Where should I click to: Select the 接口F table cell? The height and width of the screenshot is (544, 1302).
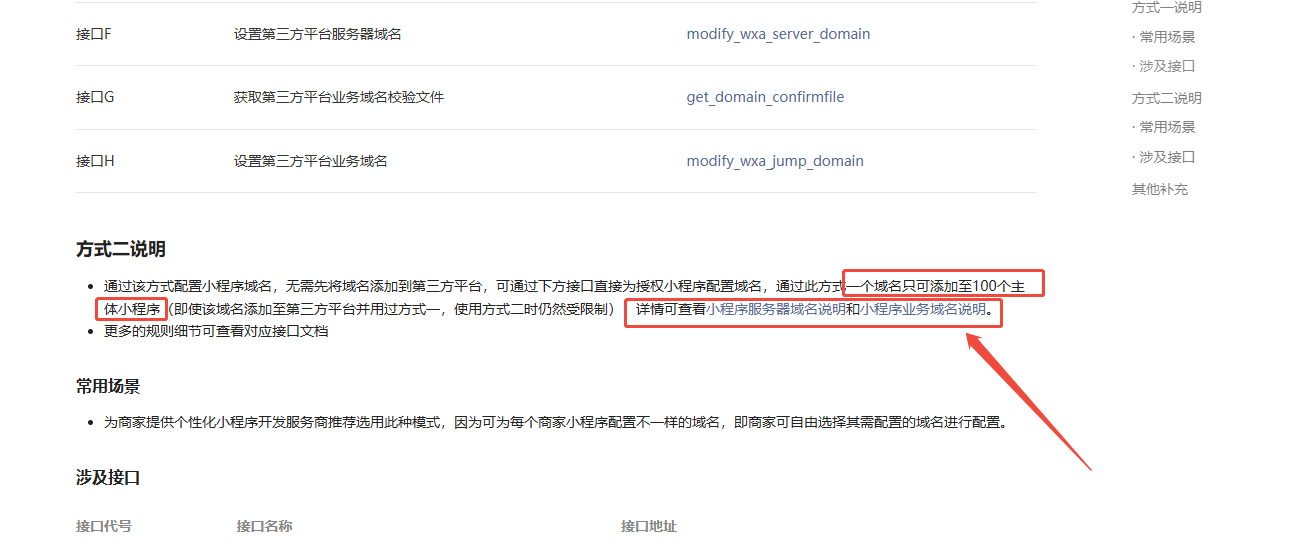tap(94, 34)
